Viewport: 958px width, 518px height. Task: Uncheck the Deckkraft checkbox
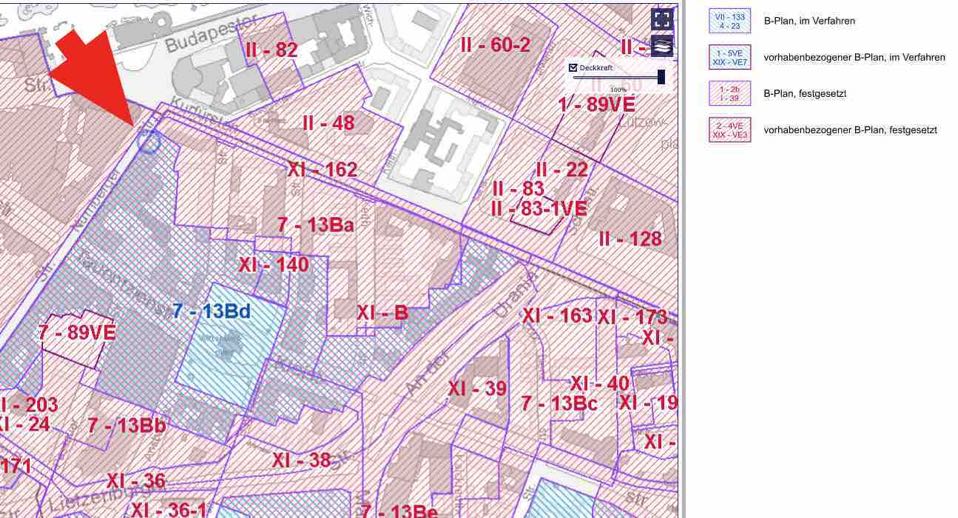point(573,67)
